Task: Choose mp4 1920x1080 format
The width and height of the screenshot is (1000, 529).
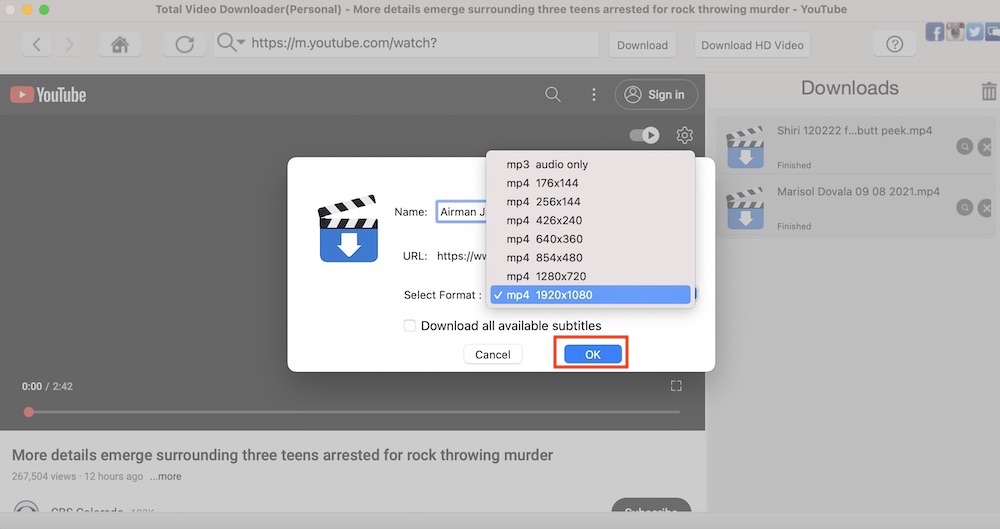Action: (x=590, y=295)
